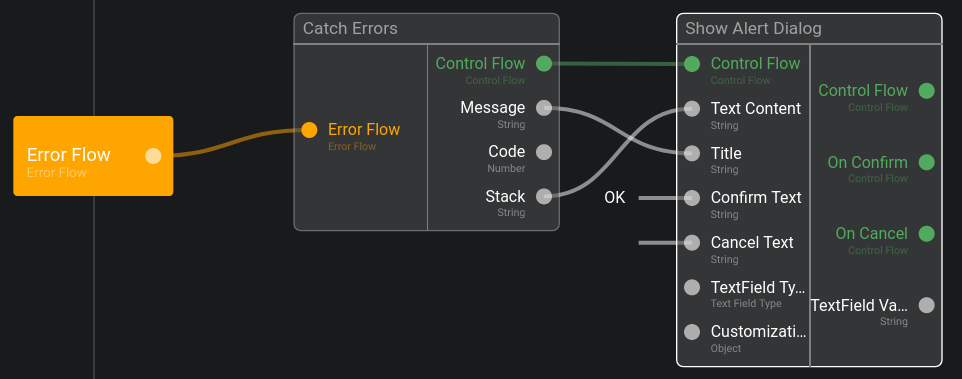Image resolution: width=962 pixels, height=379 pixels.
Task: Click Catch Errors orange Error Flow input port
Action: click(309, 130)
